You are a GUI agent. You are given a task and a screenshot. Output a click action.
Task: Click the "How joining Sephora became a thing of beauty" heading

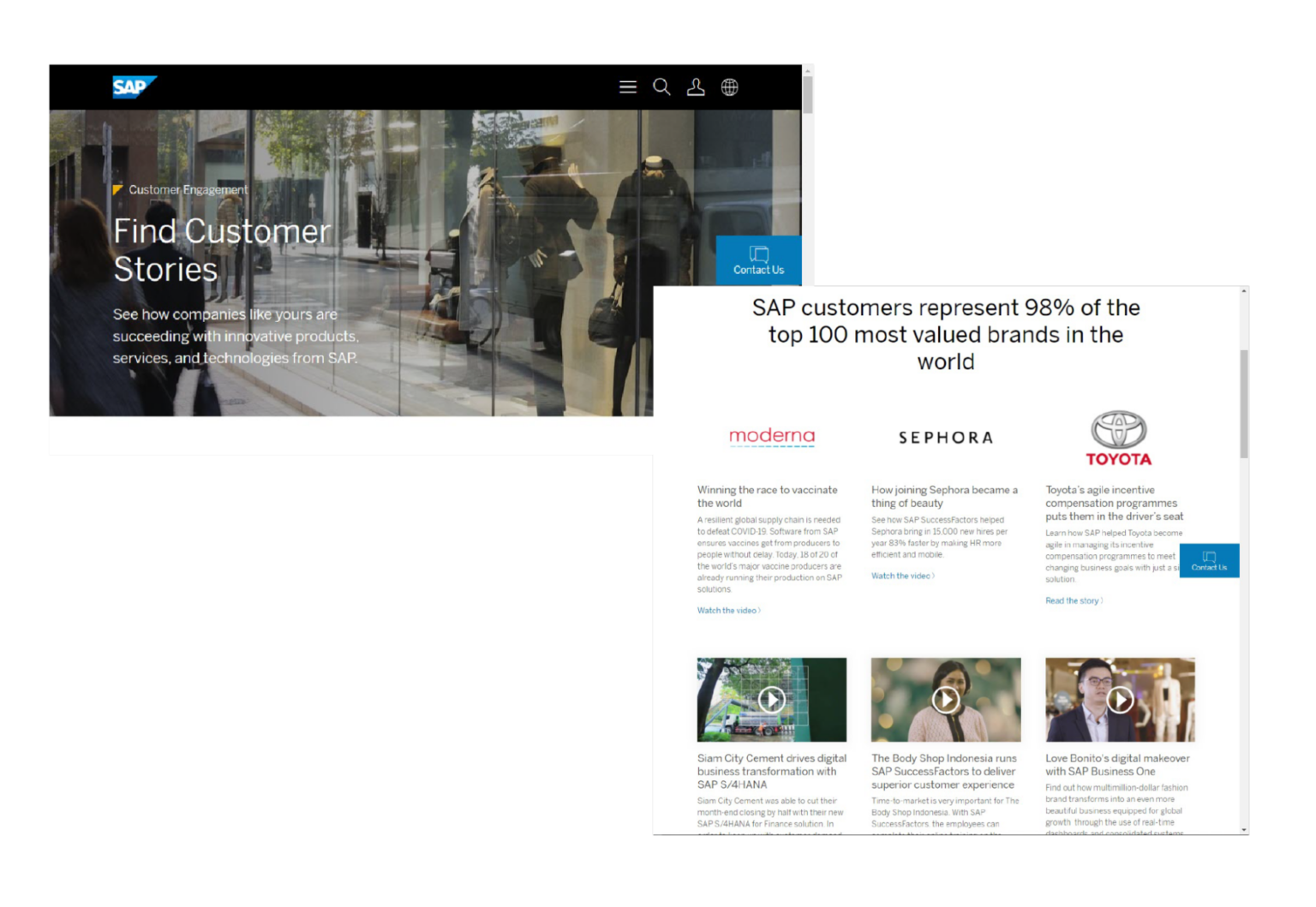[x=943, y=497]
